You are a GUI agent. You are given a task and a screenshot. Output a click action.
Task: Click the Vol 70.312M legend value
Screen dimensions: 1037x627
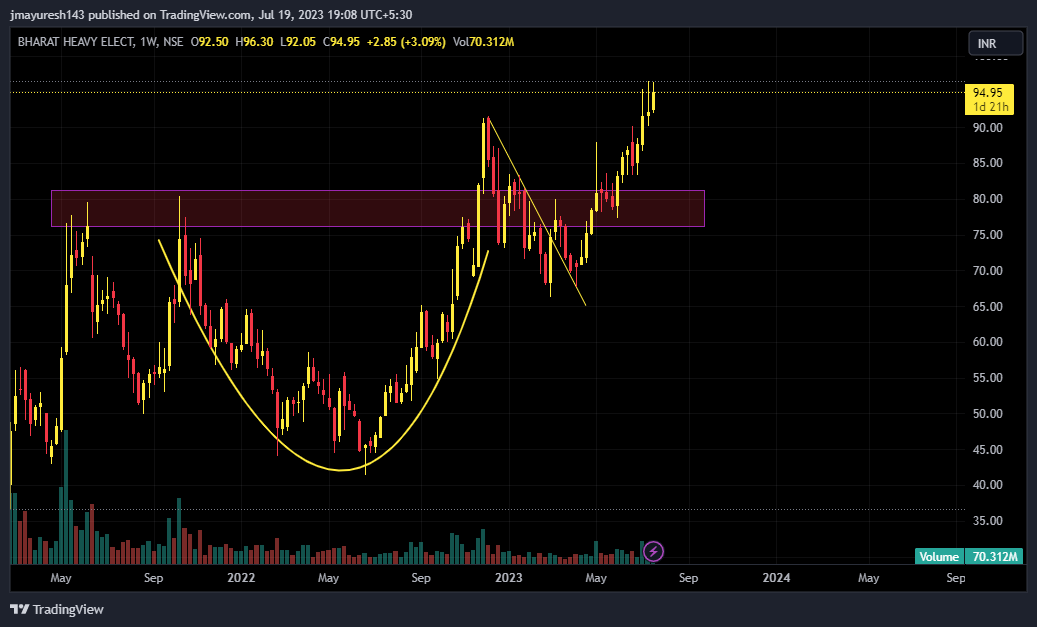483,42
